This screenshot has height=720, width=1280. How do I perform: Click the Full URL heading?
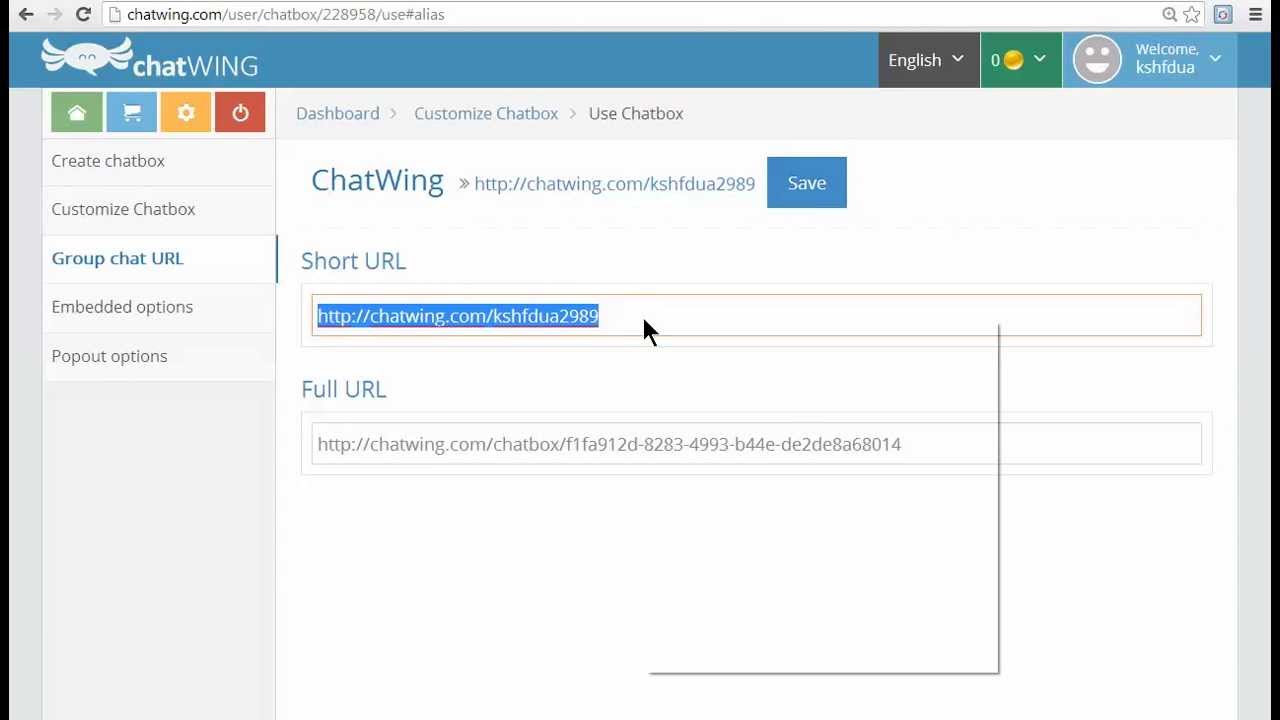tap(343, 389)
